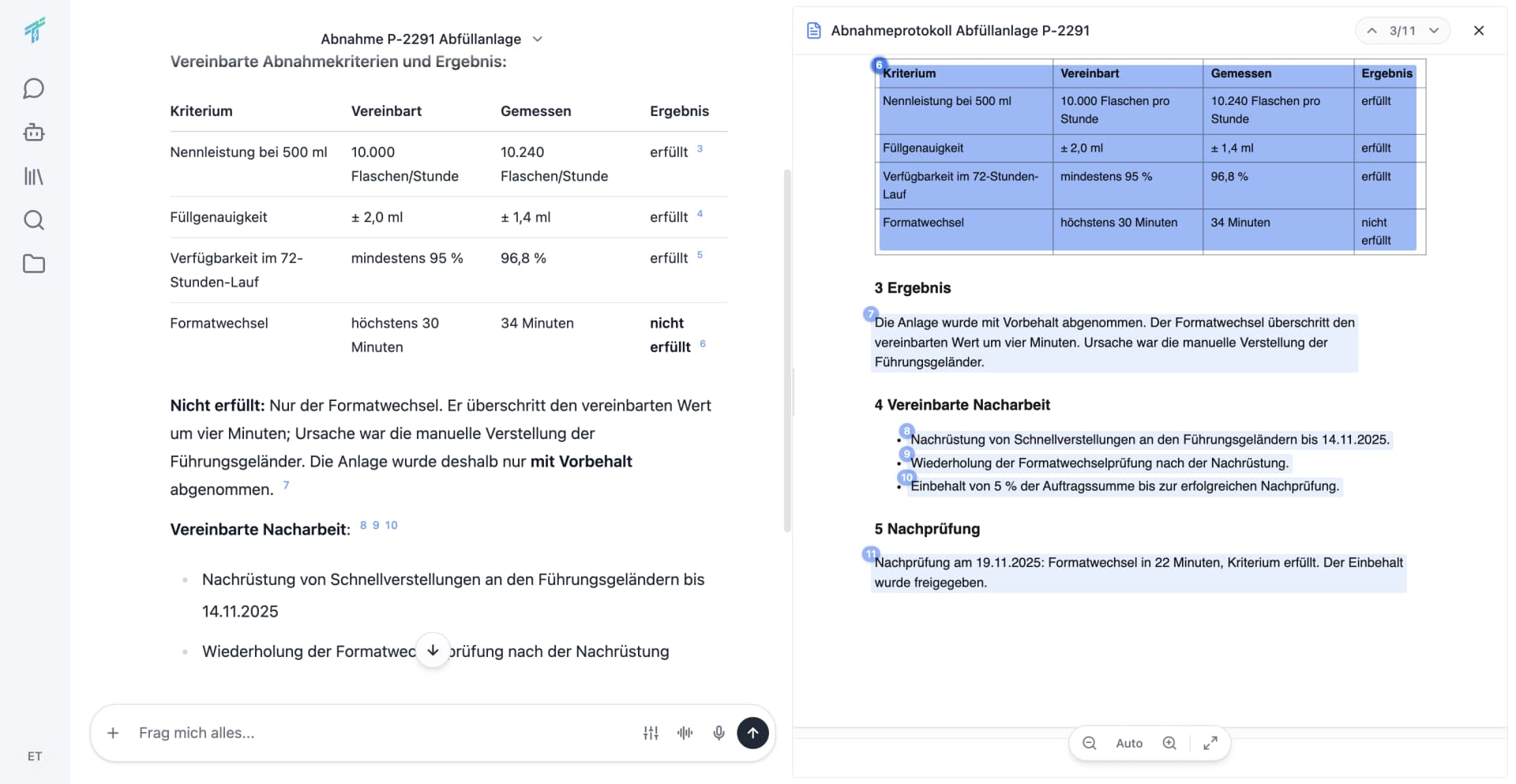Open the robot agents icon in sidebar
Screen dimensions: 1516x784
[x=34, y=132]
